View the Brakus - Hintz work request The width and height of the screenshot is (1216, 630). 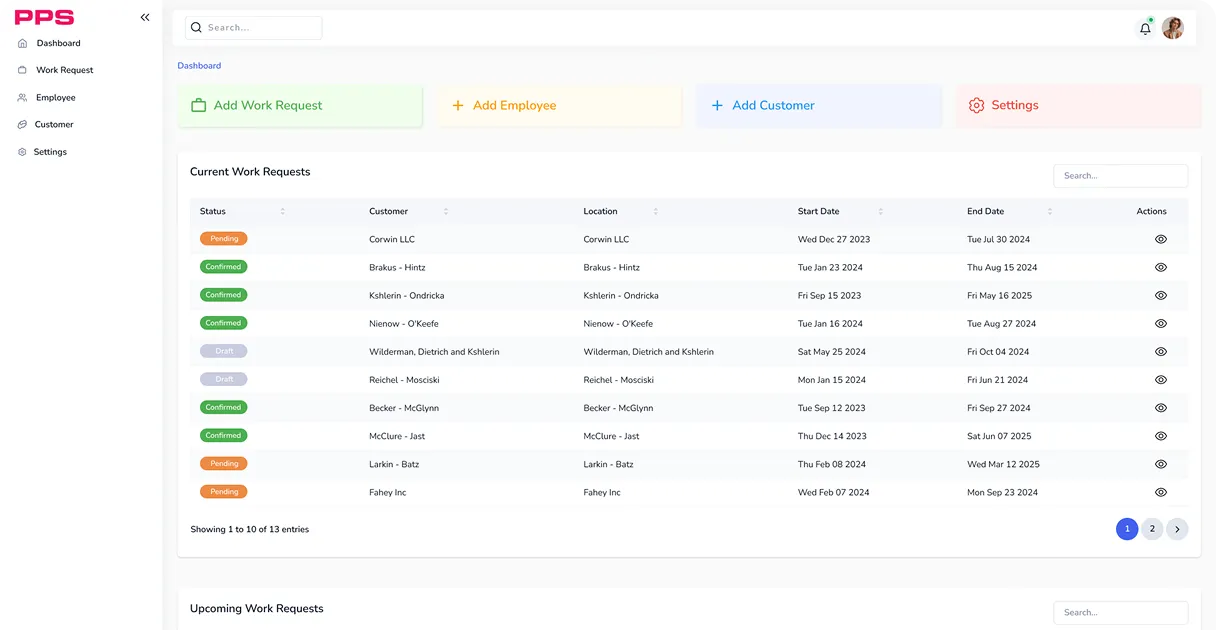(1161, 267)
